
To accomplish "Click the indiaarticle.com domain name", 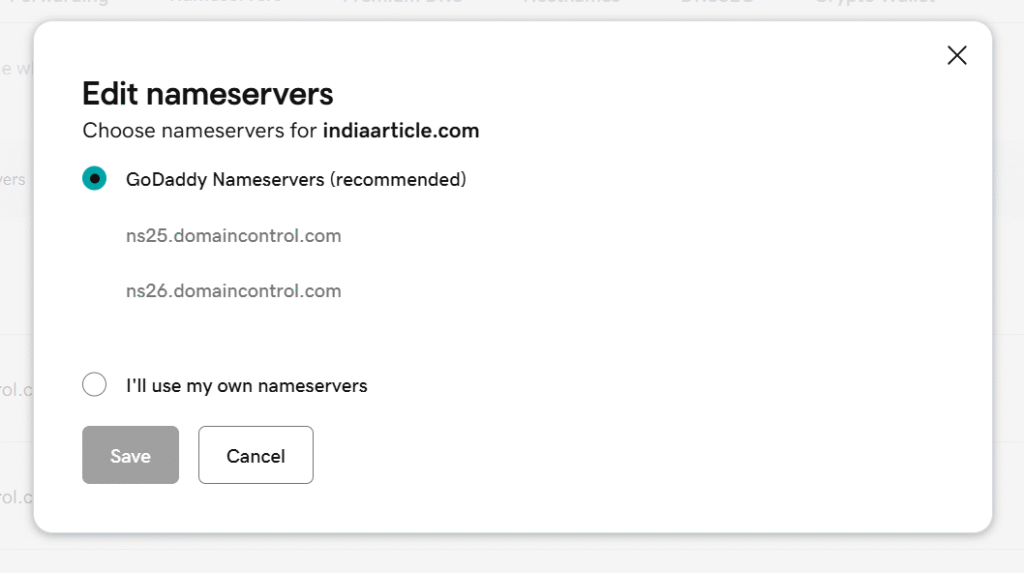I will (x=401, y=130).
